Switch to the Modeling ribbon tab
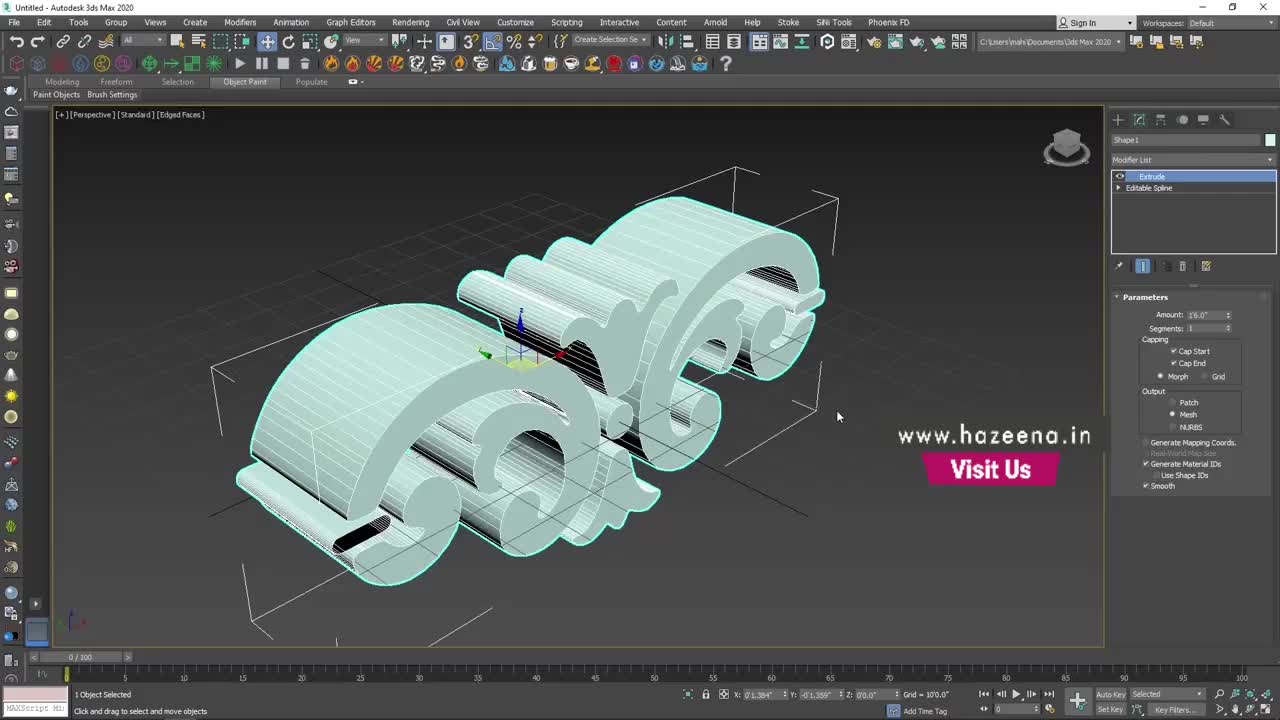The height and width of the screenshot is (720, 1280). pos(62,82)
